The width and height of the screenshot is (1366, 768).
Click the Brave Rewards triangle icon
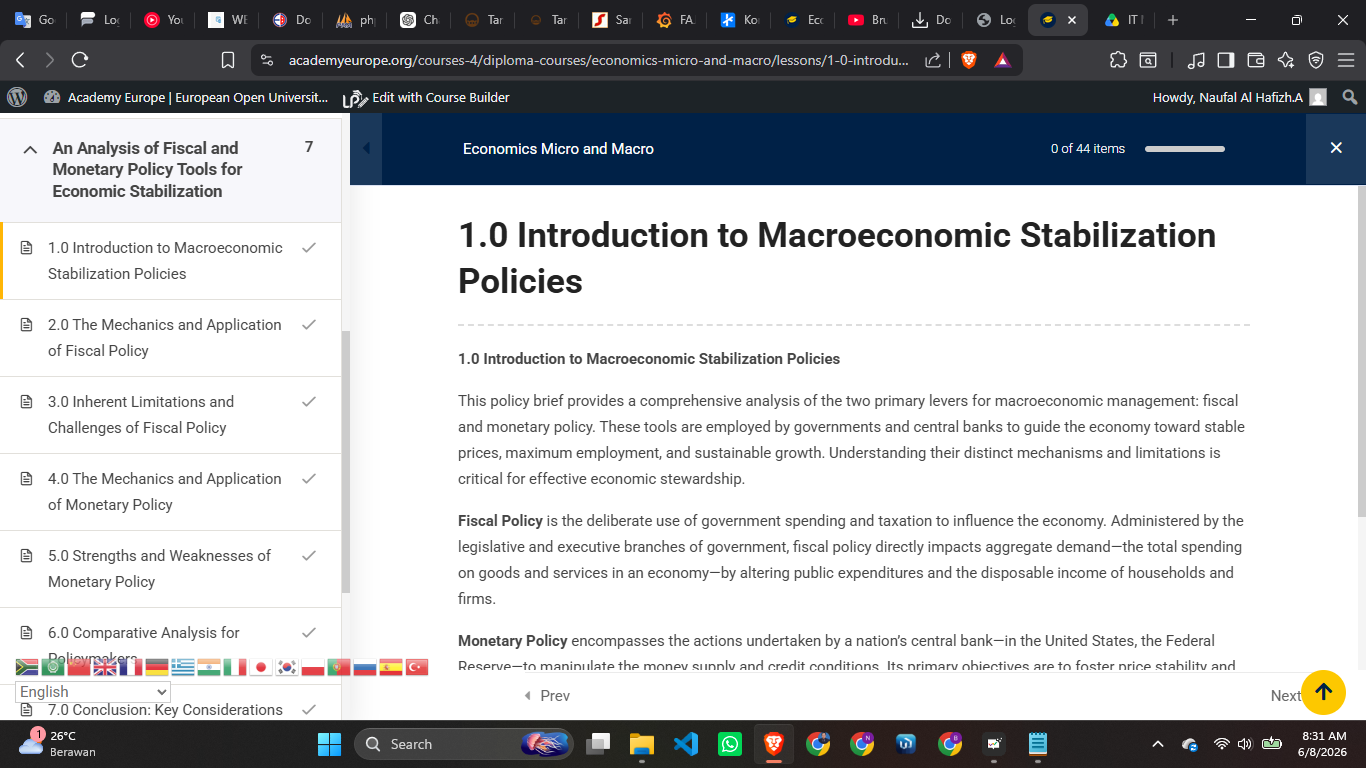point(1002,60)
